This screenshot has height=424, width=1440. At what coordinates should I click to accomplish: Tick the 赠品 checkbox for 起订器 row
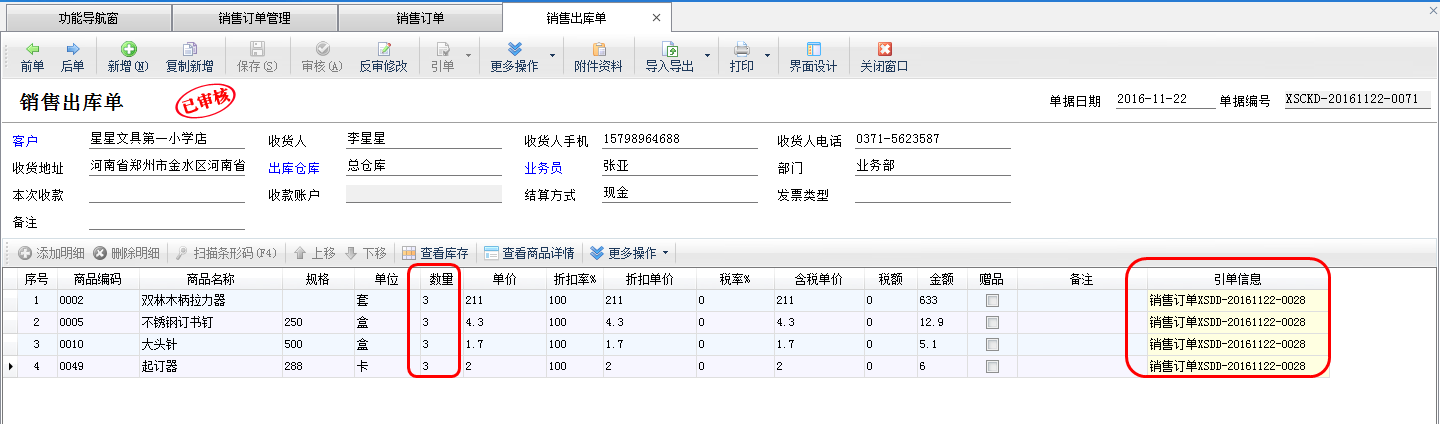pos(992,366)
